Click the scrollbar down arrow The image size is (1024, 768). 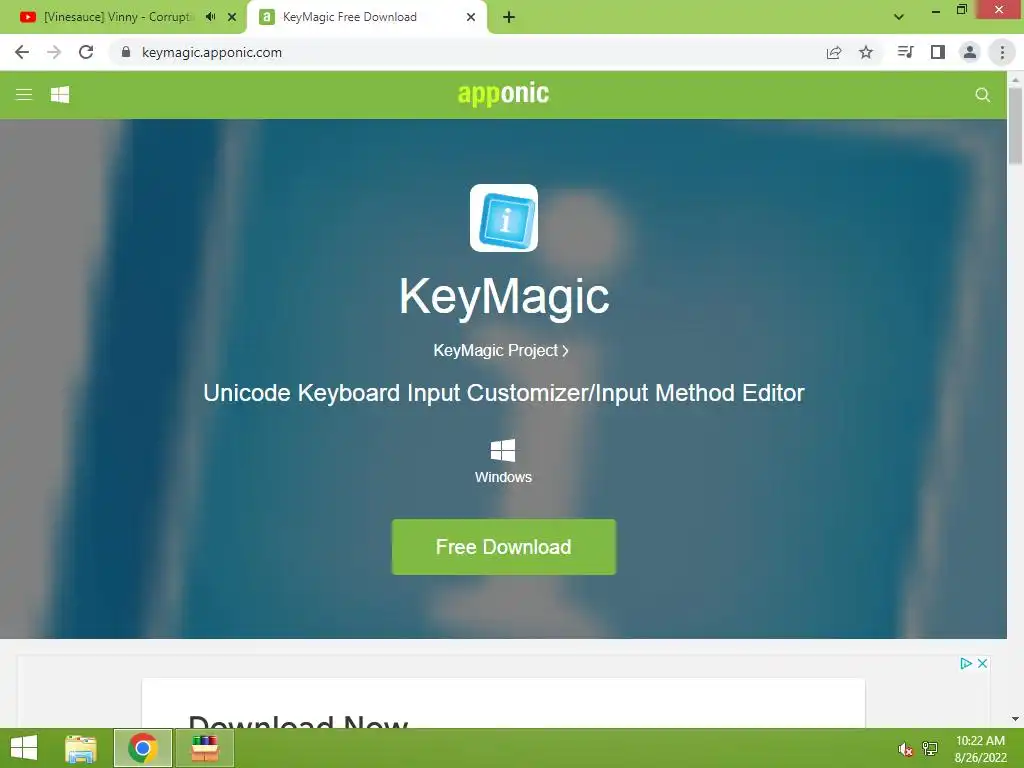[x=1015, y=719]
